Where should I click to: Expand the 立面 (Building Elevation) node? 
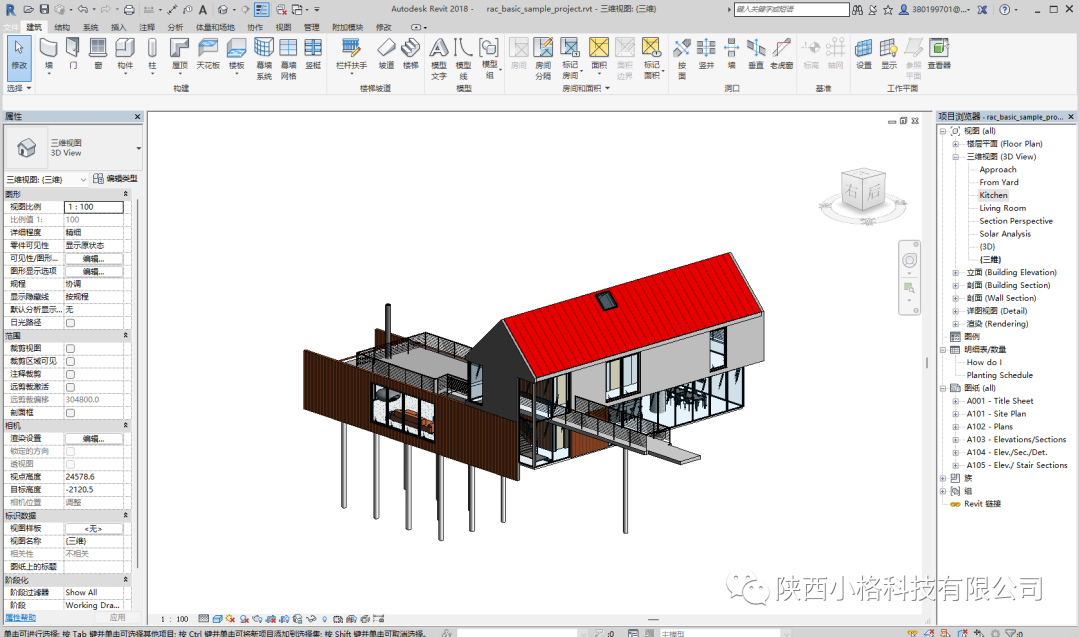(x=955, y=273)
